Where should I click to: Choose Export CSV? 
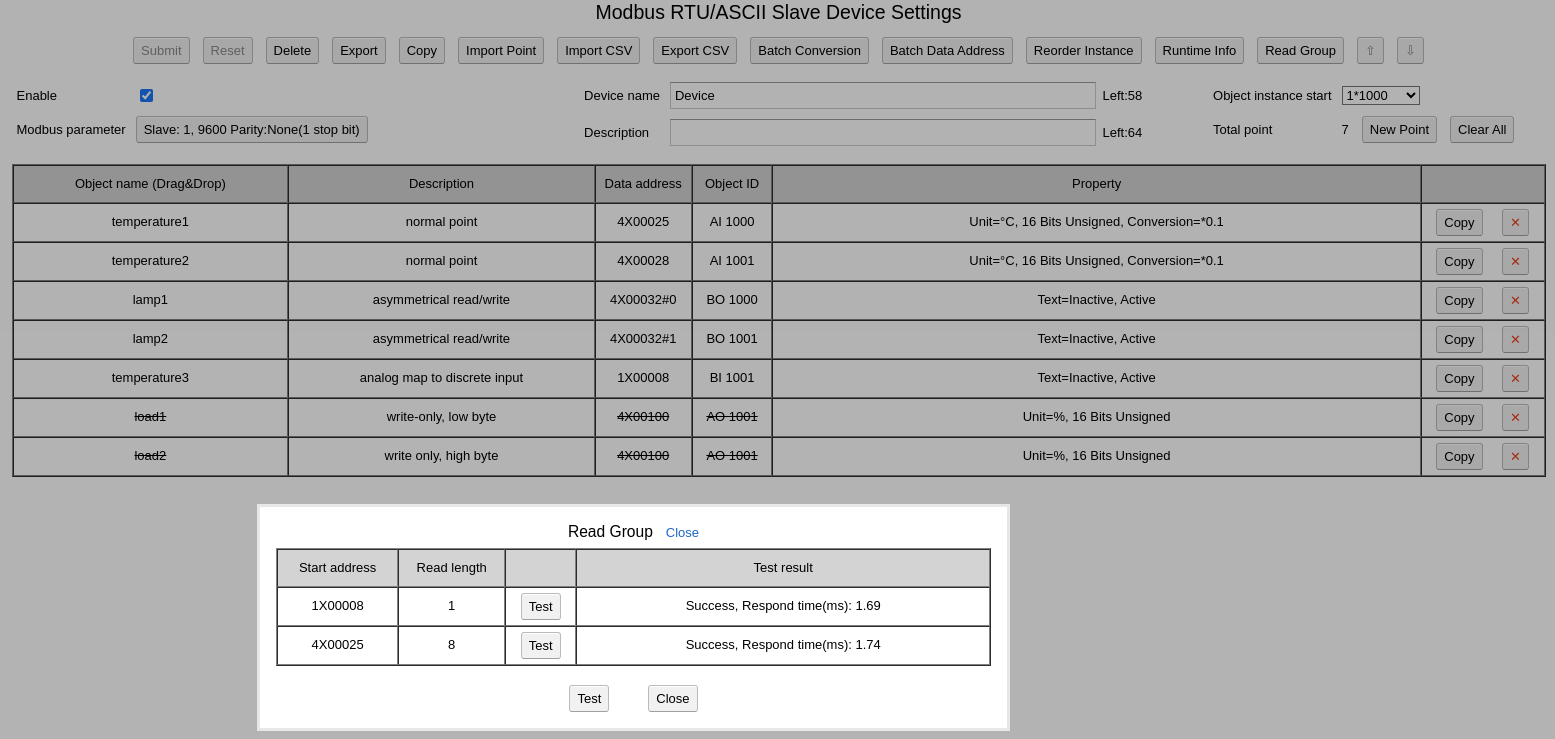click(x=695, y=50)
